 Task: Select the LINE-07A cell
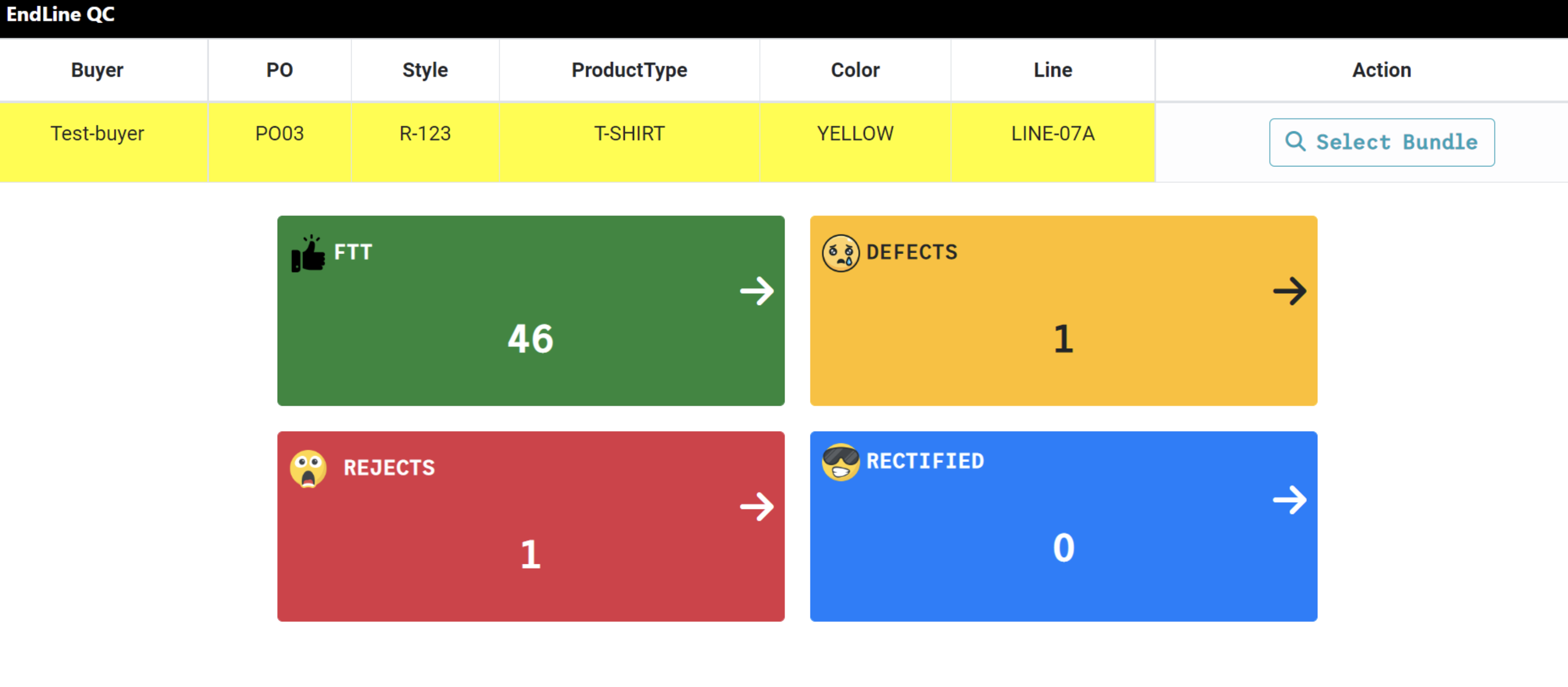[1052, 133]
